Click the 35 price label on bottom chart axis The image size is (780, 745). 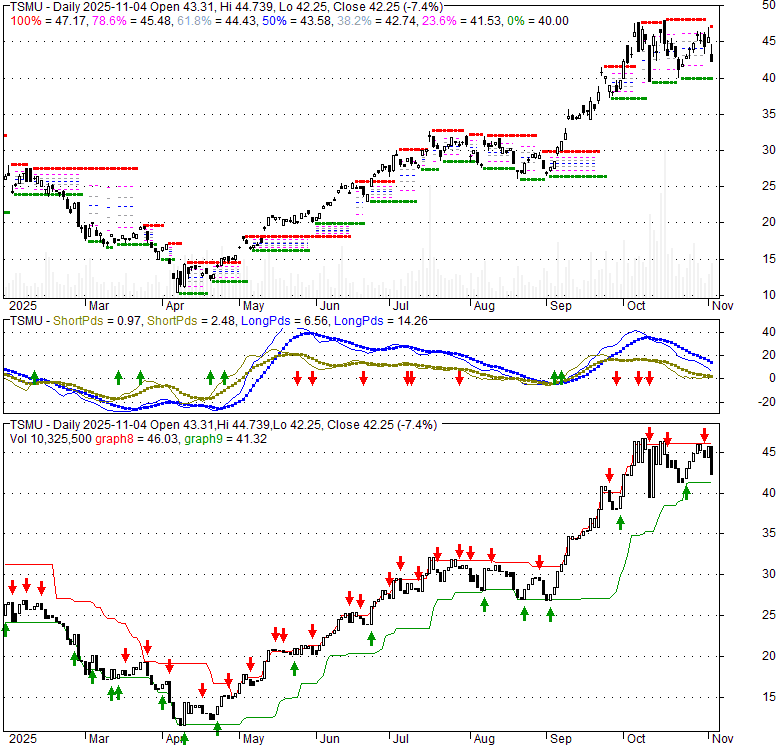point(769,534)
